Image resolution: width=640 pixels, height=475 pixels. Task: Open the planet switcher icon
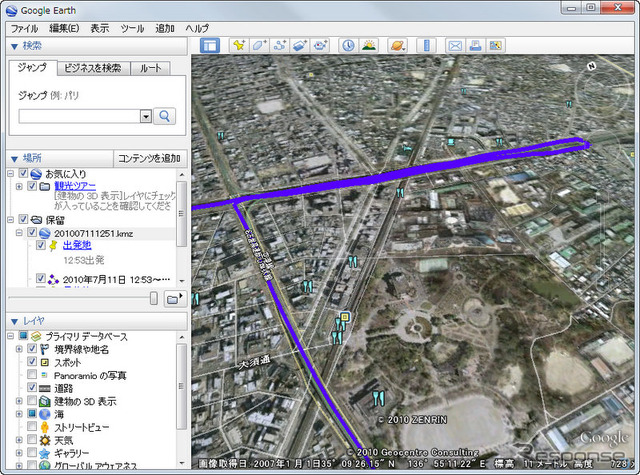coord(397,45)
